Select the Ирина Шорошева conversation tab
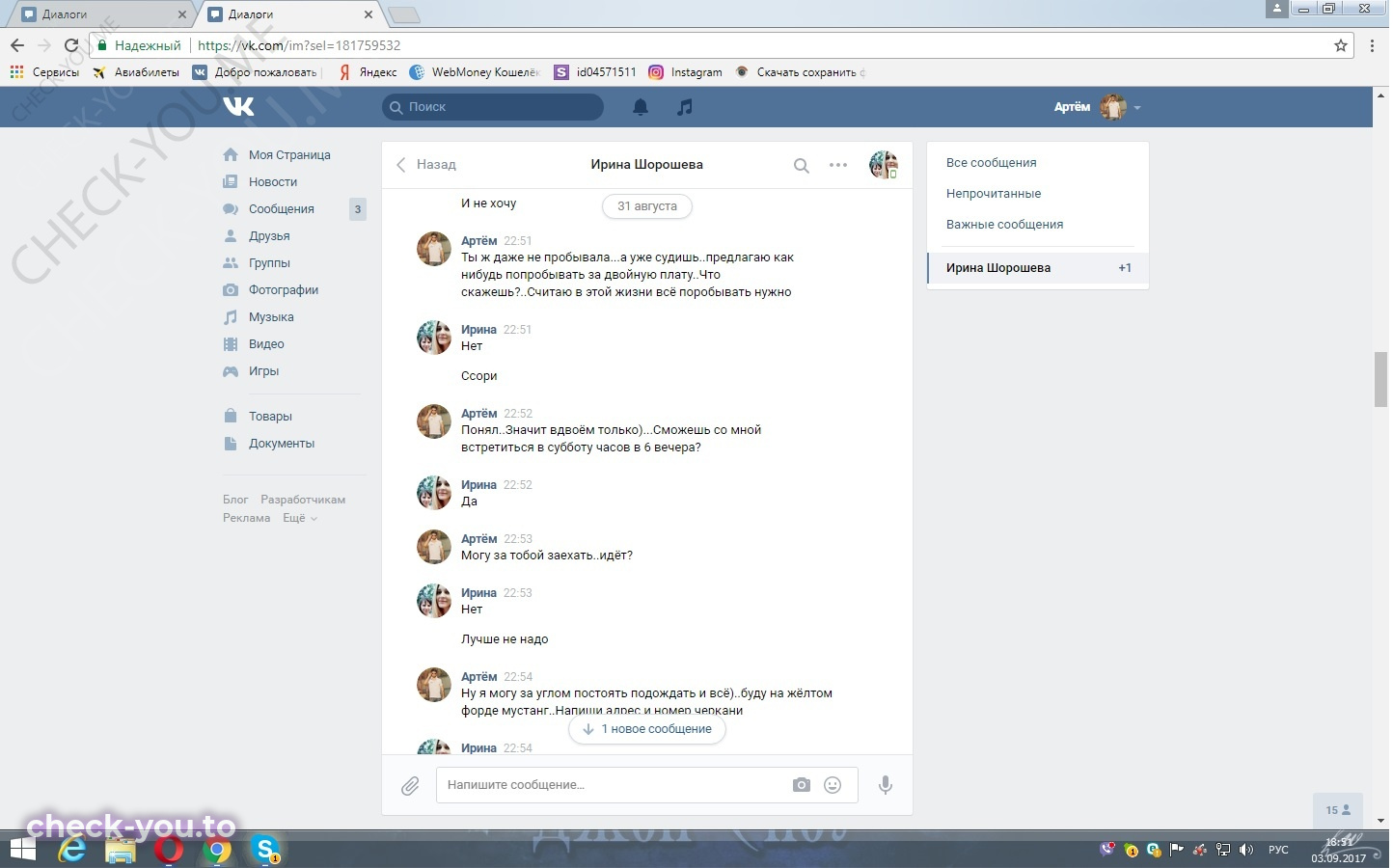 (1038, 268)
